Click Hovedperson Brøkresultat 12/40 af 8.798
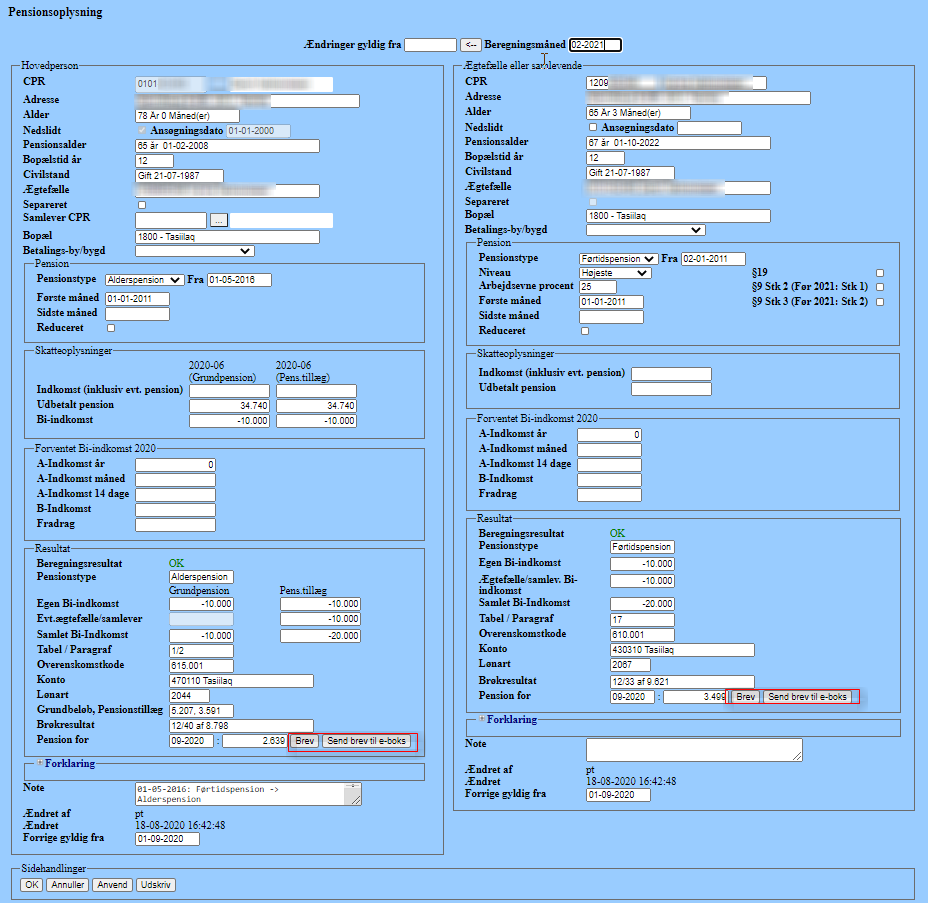 pyautogui.click(x=241, y=726)
